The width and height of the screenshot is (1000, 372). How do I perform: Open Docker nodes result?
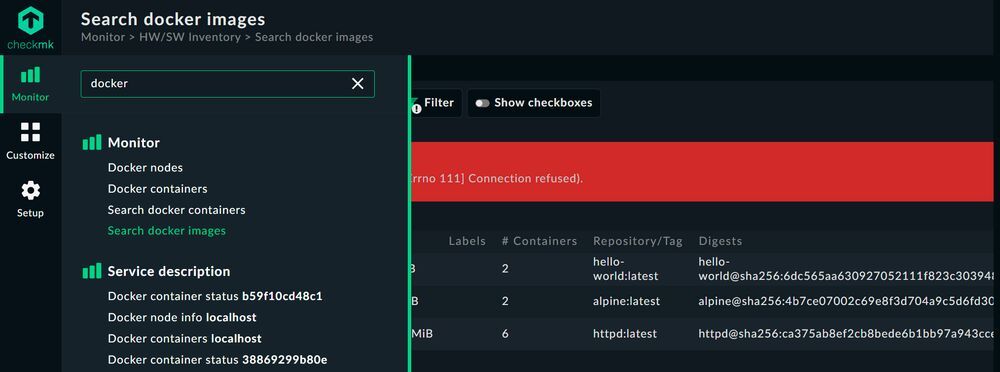click(145, 168)
